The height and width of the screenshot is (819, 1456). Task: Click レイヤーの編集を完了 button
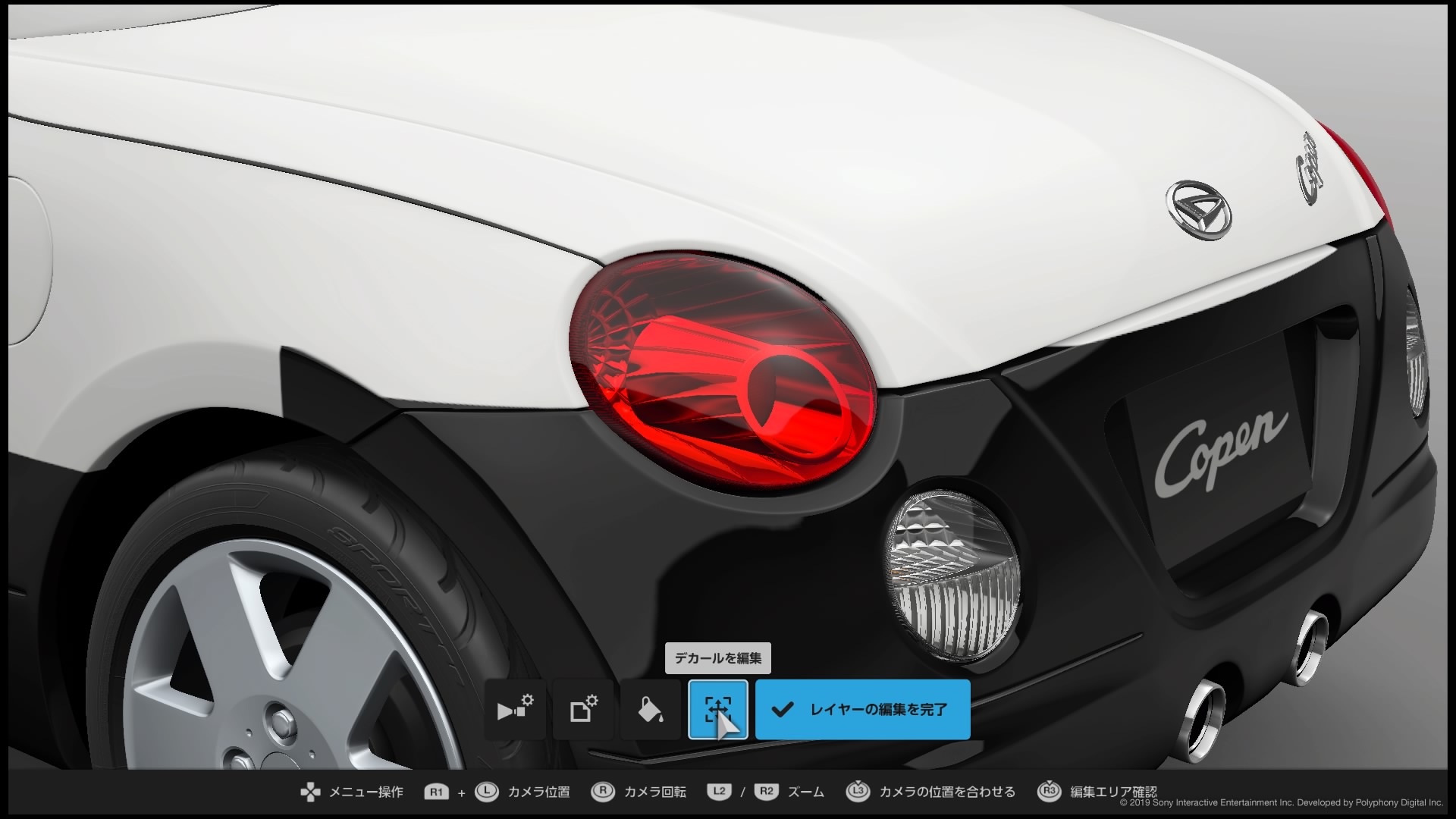[863, 709]
